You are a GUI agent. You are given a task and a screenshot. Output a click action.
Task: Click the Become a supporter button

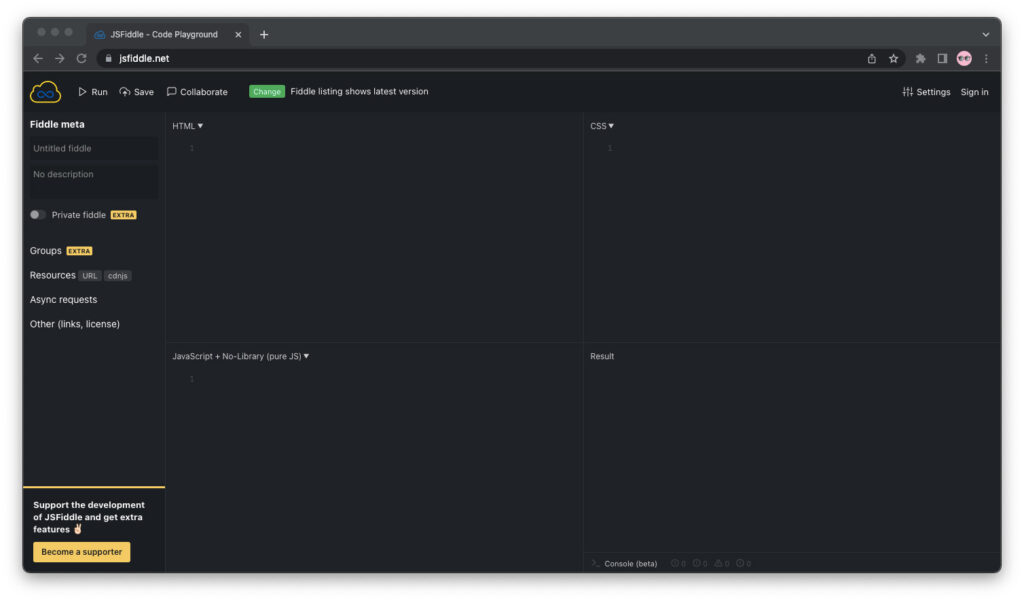click(x=82, y=552)
